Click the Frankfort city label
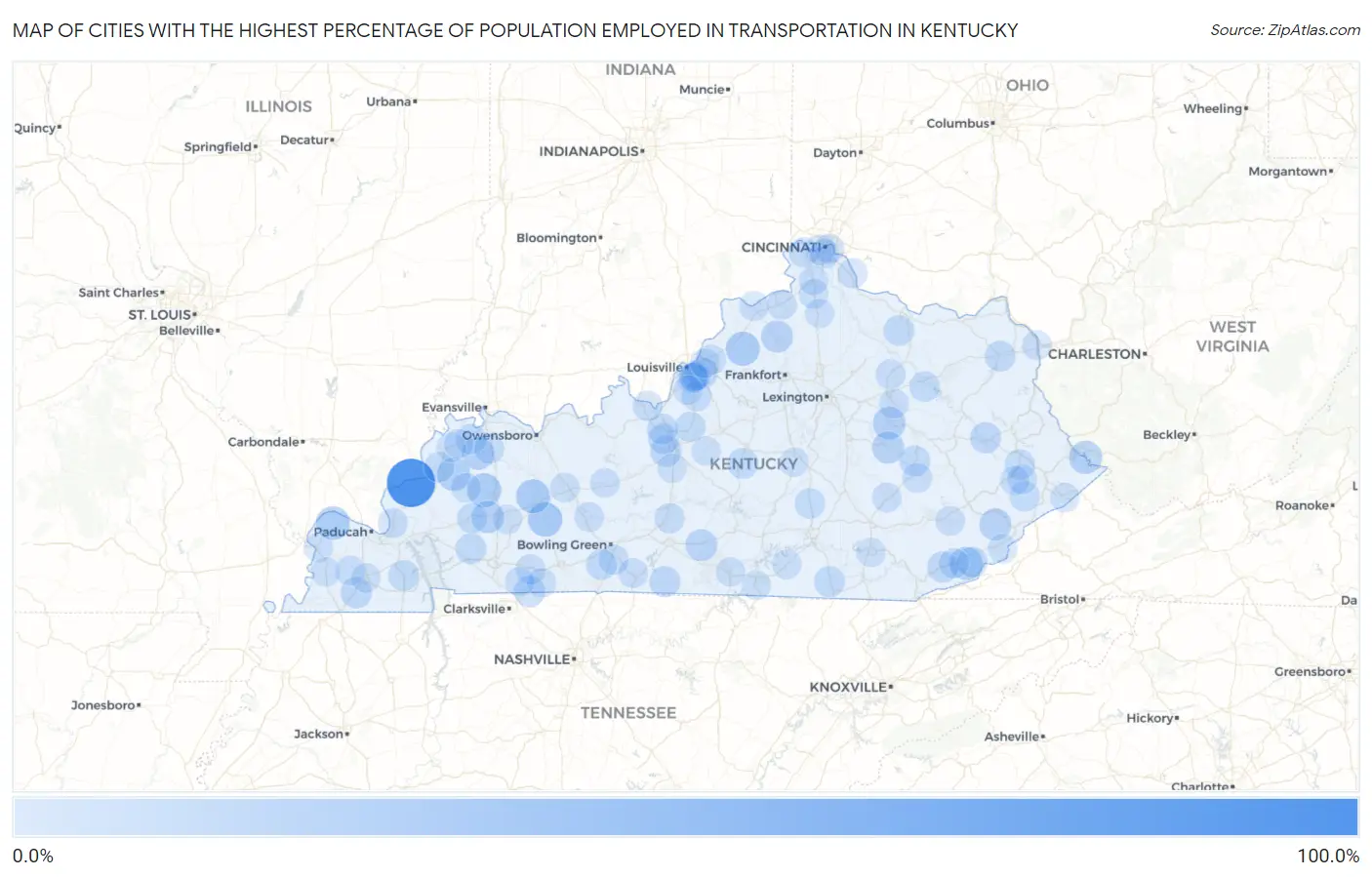This screenshot has width=1372, height=877. tap(753, 375)
